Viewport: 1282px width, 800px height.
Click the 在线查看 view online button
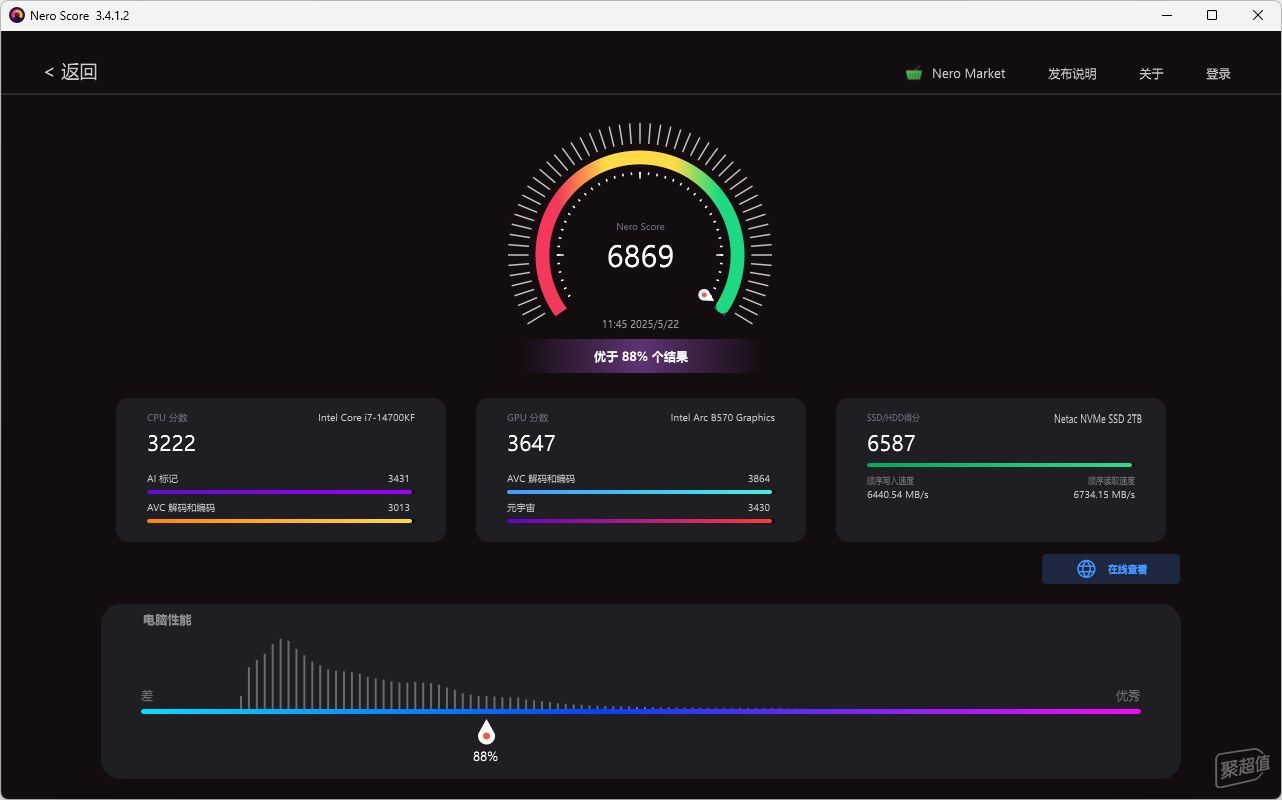tap(1111, 569)
